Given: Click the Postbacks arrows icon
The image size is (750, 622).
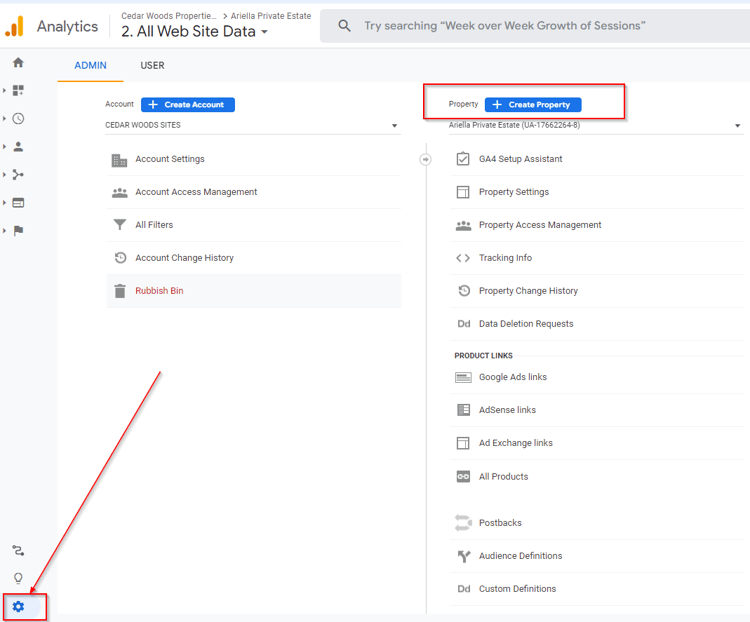Looking at the screenshot, I should click(463, 523).
